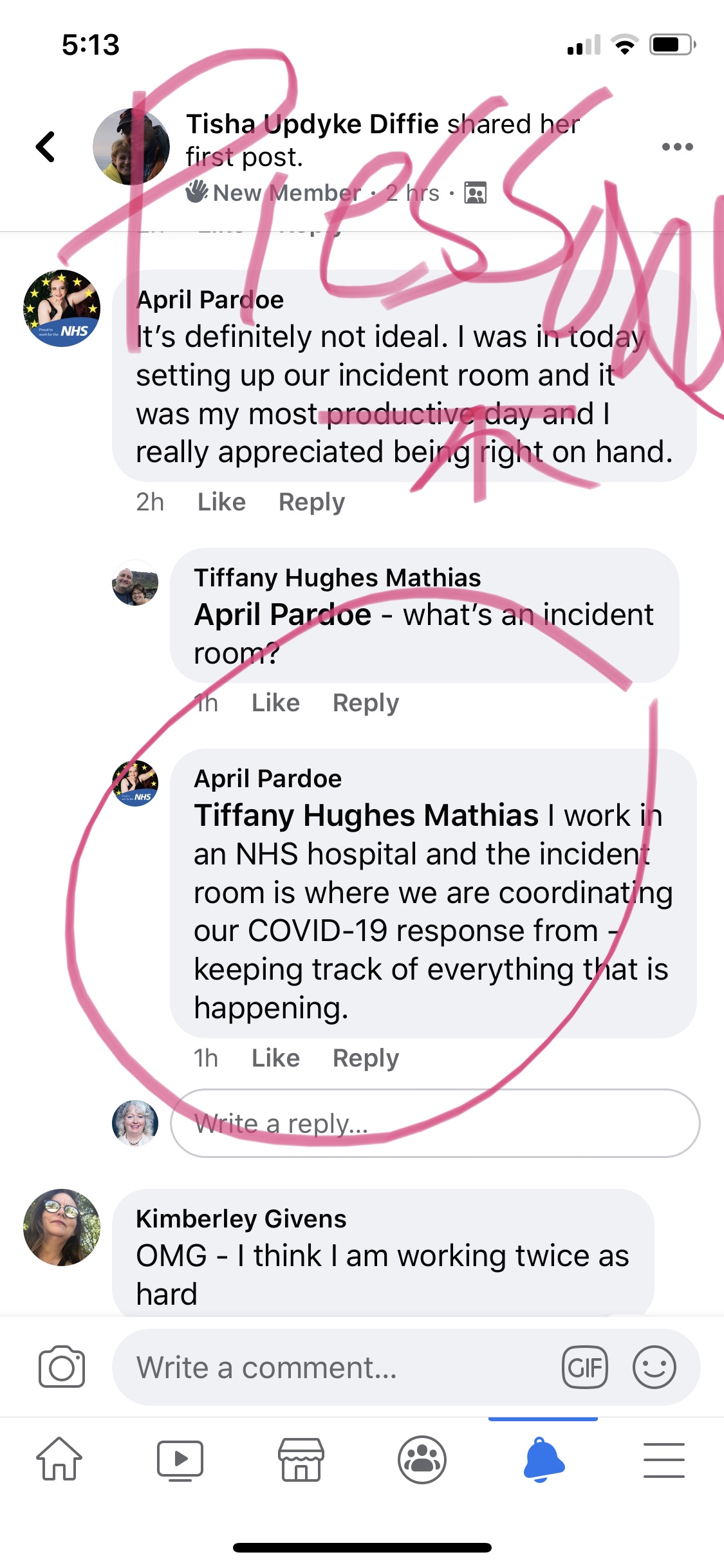The height and width of the screenshot is (1568, 724).
Task: Open the hamburger menu
Action: (664, 1459)
